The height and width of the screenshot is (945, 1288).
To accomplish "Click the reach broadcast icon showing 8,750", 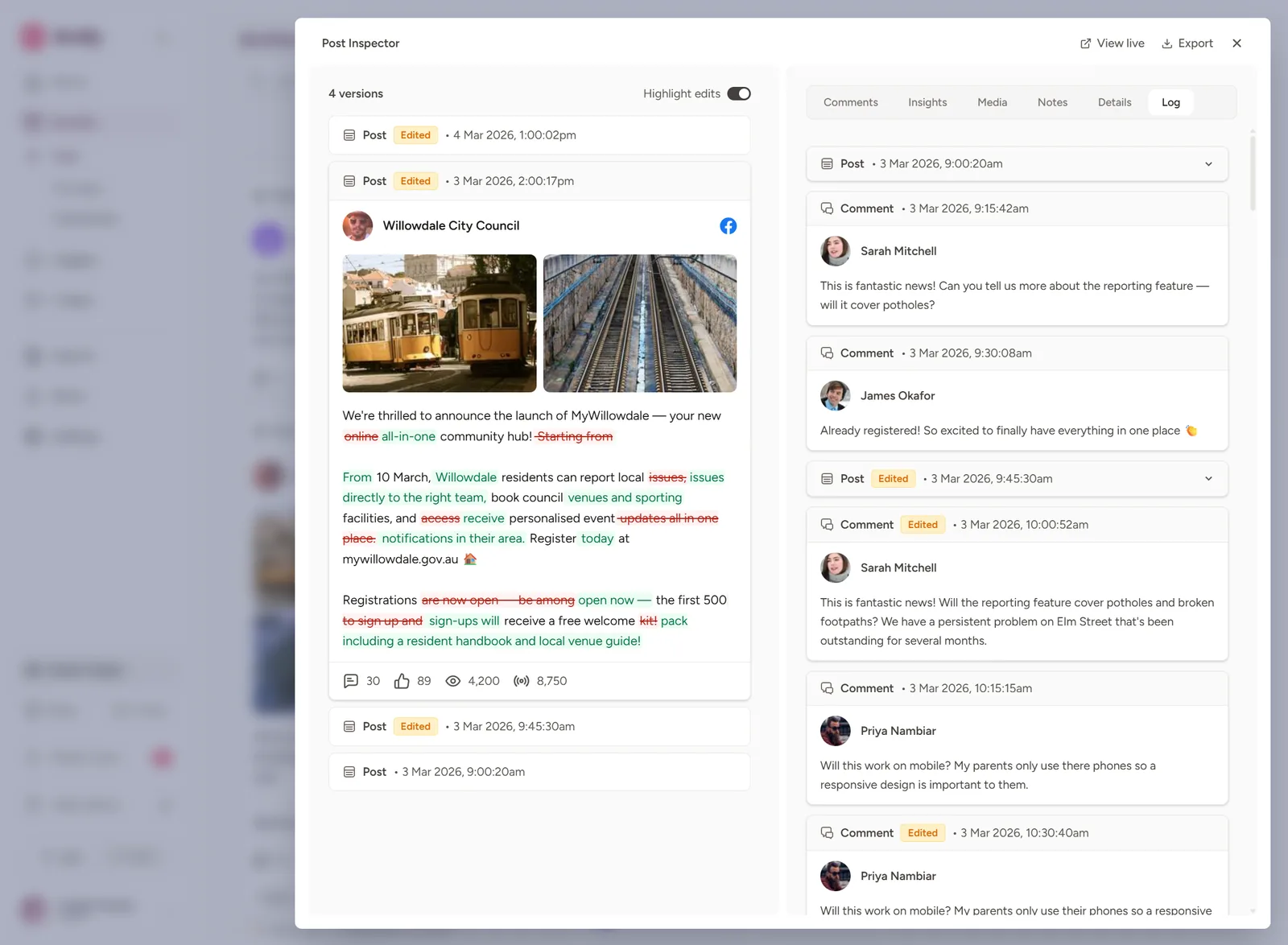I will [522, 681].
